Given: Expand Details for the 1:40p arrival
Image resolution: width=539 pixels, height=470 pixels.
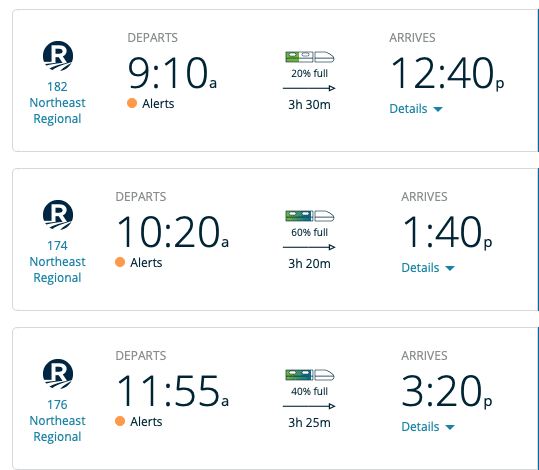Looking at the screenshot, I should point(428,268).
